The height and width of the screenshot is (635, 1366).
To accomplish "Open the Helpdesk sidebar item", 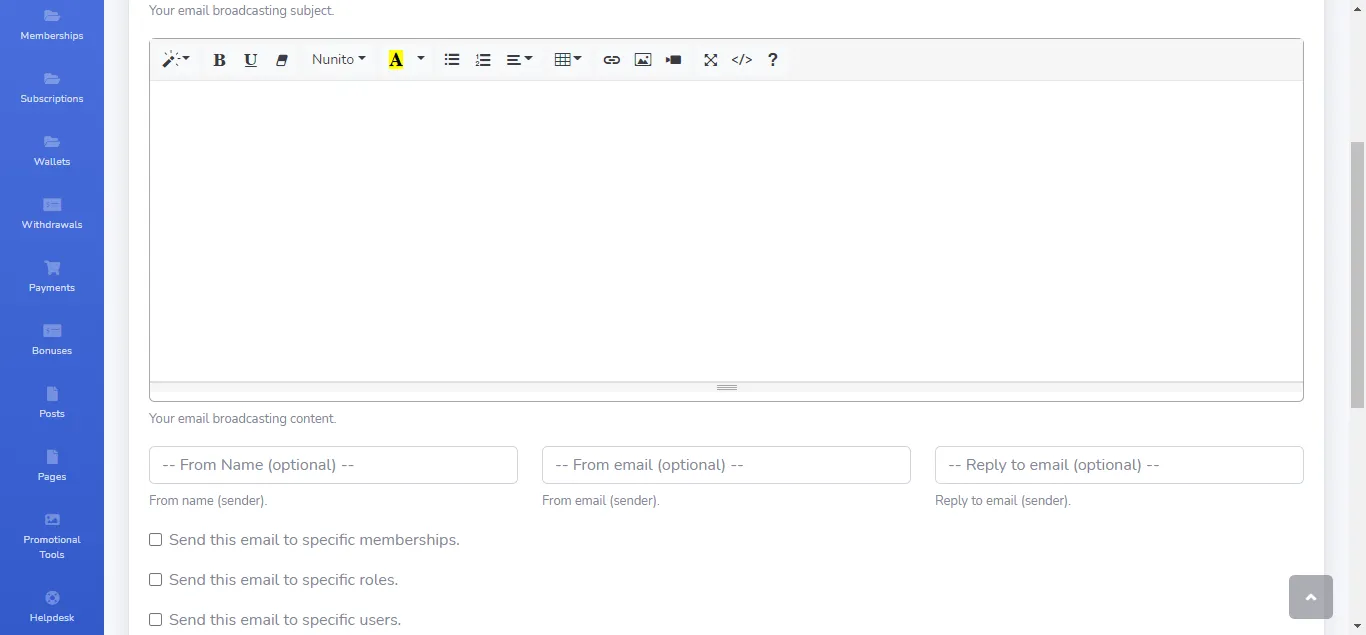I will pos(51,606).
